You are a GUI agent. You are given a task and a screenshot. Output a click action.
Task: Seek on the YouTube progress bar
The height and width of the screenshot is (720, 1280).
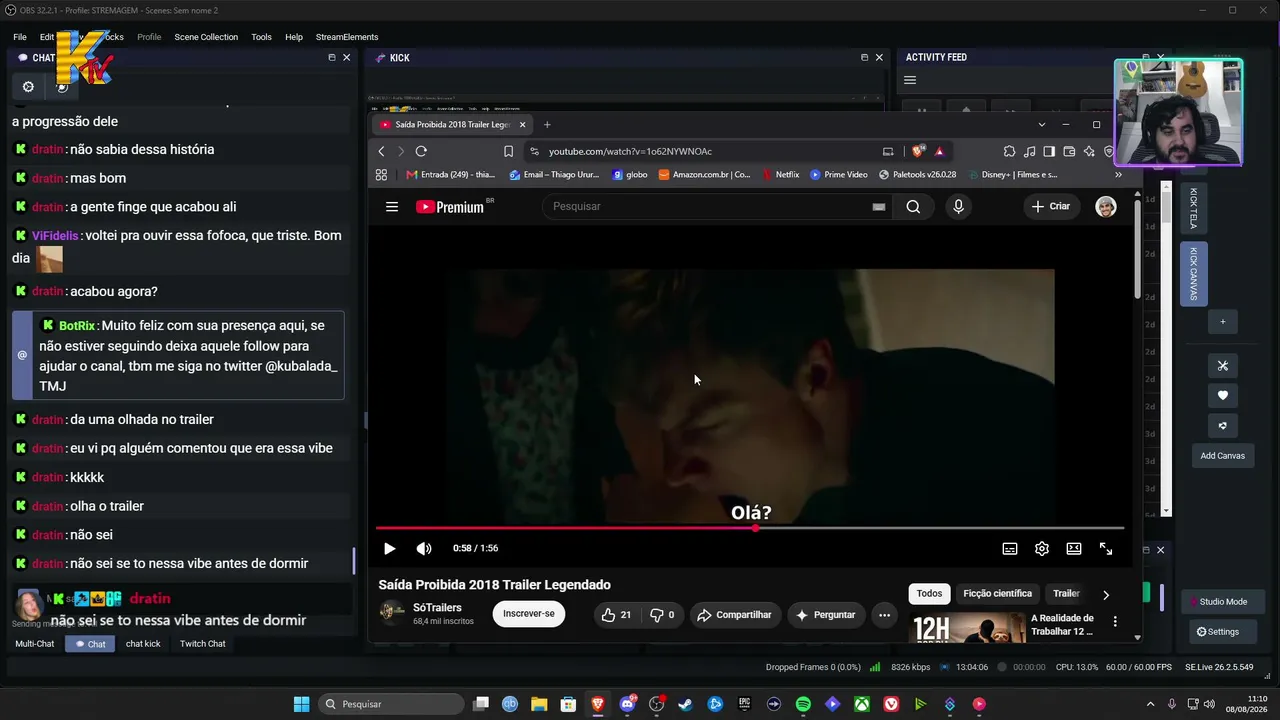[750, 528]
